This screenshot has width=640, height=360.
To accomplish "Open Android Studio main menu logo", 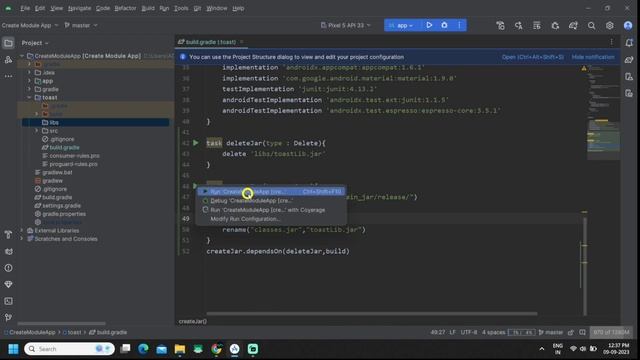I will pos(8,8).
